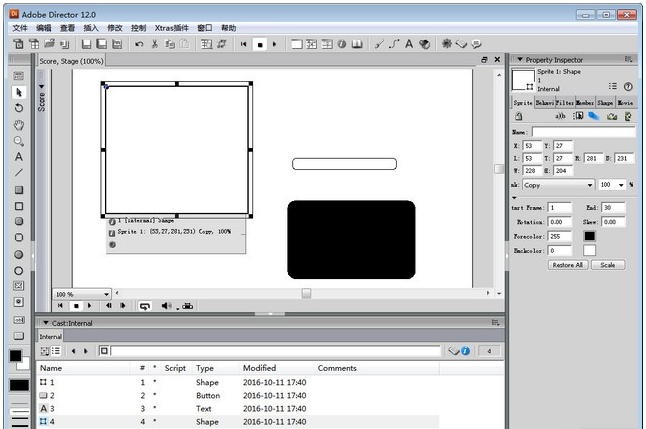Select the Check Box tool
Image resolution: width=646 pixels, height=429 pixels.
pos(19,286)
